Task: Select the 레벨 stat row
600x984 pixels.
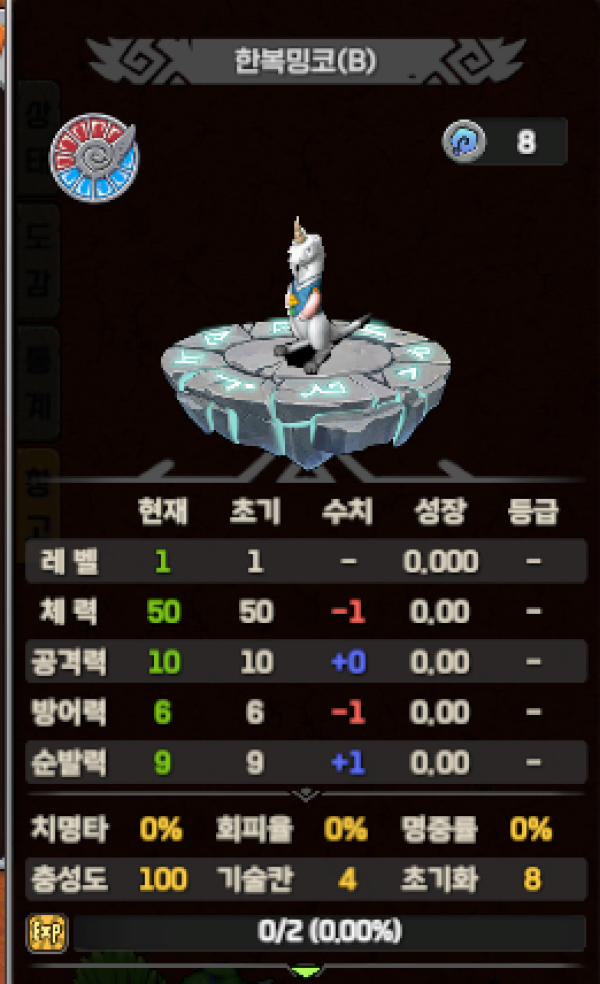Action: click(x=306, y=561)
